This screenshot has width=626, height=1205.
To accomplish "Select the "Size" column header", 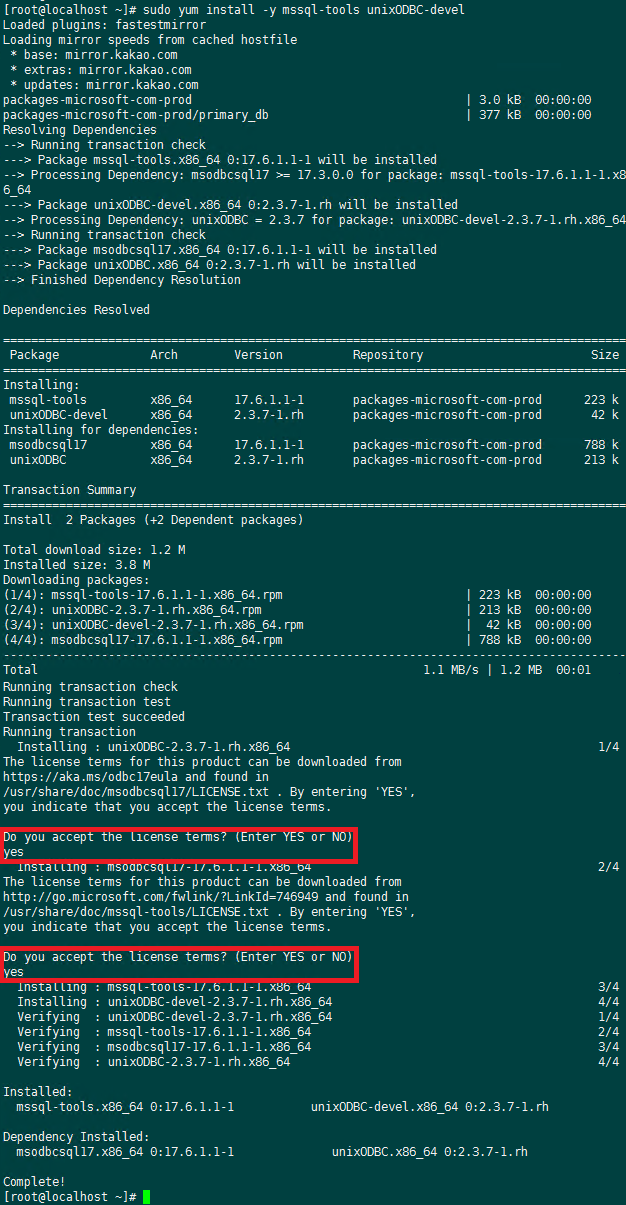I will (x=604, y=355).
